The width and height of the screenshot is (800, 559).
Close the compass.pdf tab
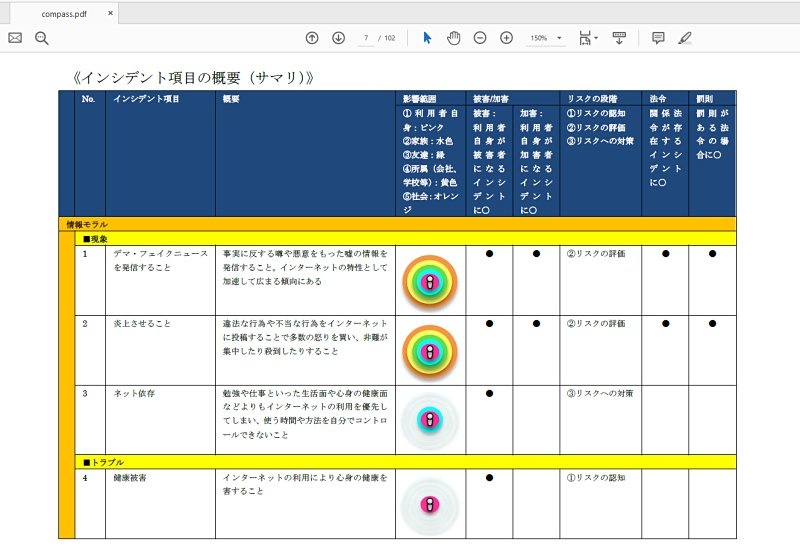(110, 14)
